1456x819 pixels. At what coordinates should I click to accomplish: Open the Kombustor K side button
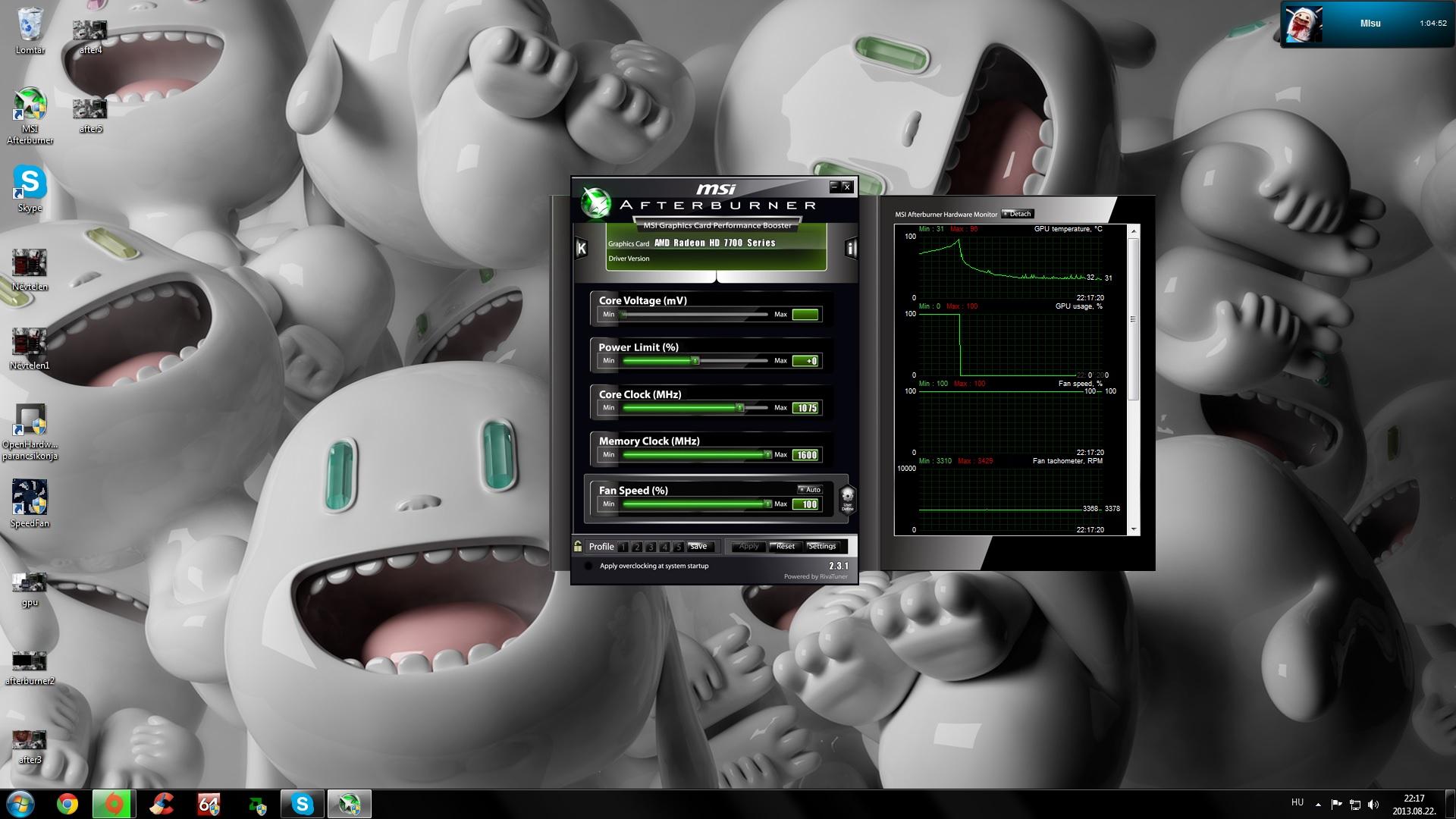[582, 248]
